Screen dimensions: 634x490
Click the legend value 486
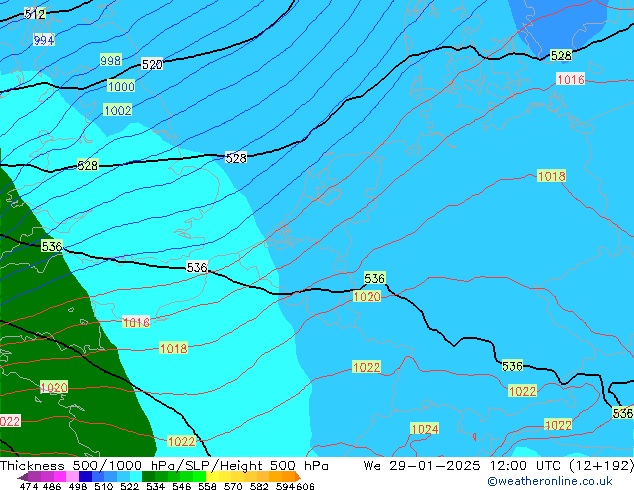pyautogui.click(x=52, y=486)
